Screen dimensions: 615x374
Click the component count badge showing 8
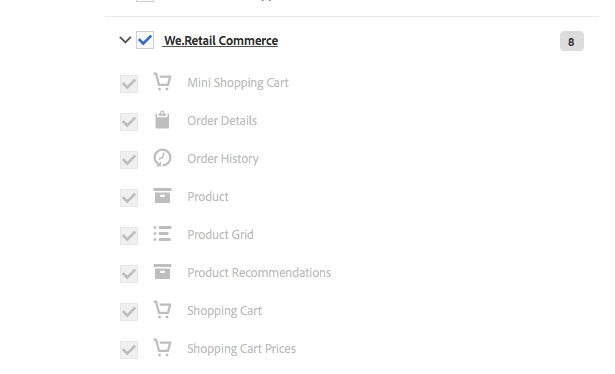pos(571,41)
